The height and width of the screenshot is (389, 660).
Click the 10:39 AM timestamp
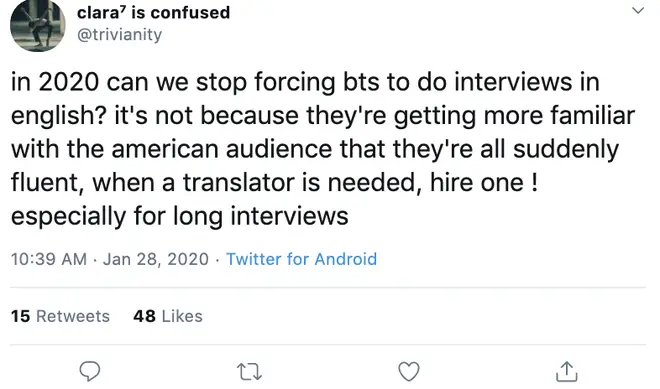[49, 259]
